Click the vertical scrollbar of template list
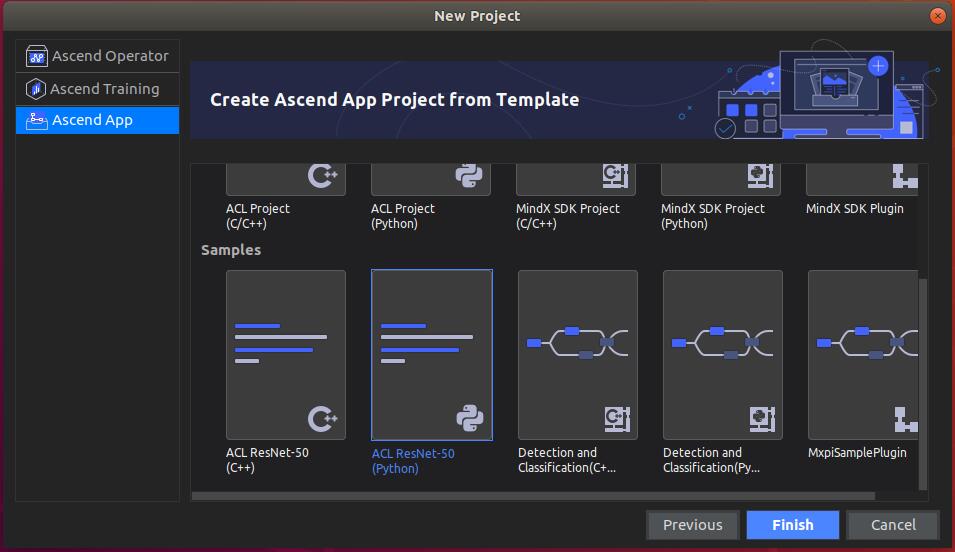 tap(923, 384)
